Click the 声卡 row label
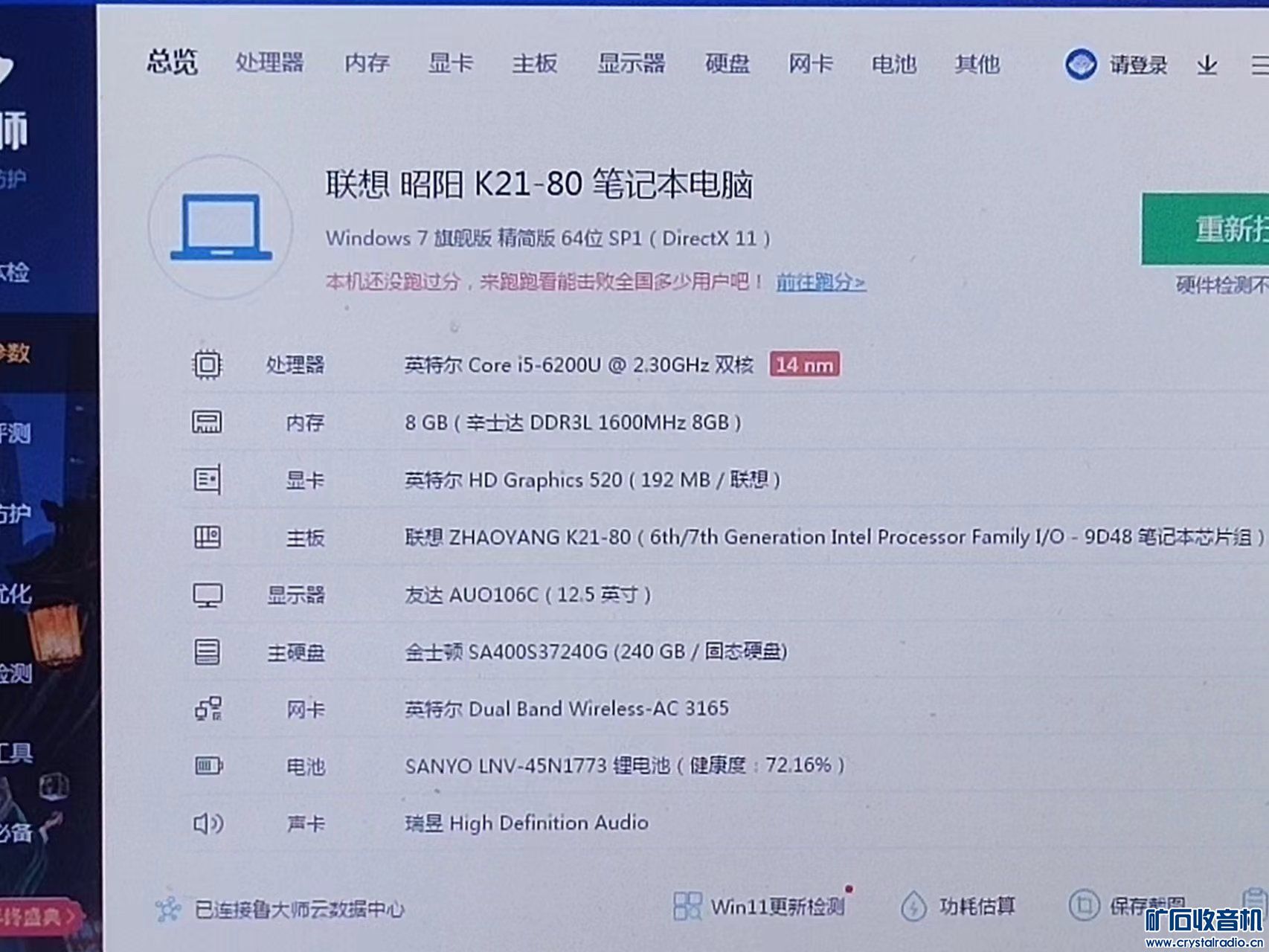 306,823
